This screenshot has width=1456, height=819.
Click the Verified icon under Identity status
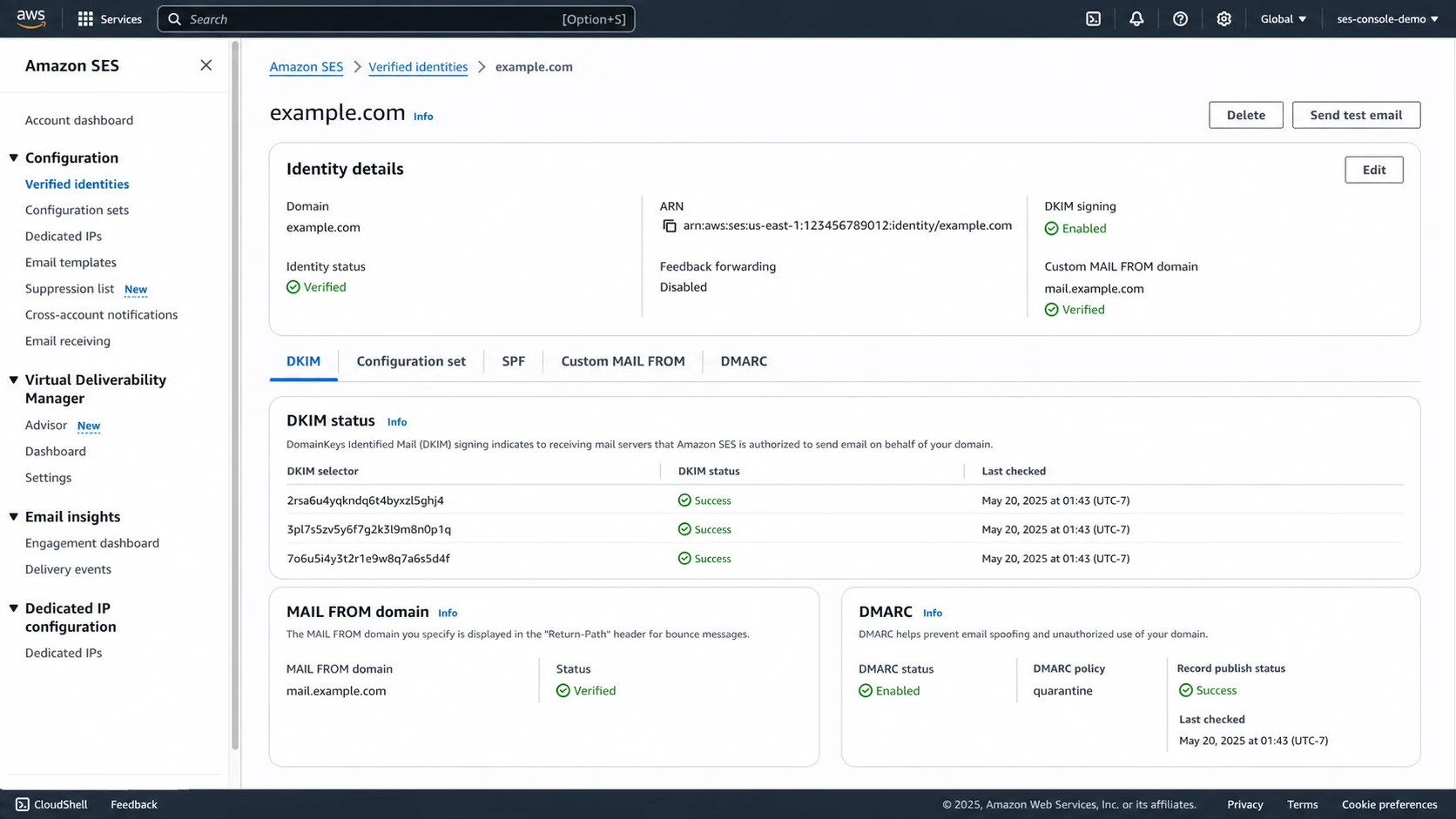pos(293,287)
